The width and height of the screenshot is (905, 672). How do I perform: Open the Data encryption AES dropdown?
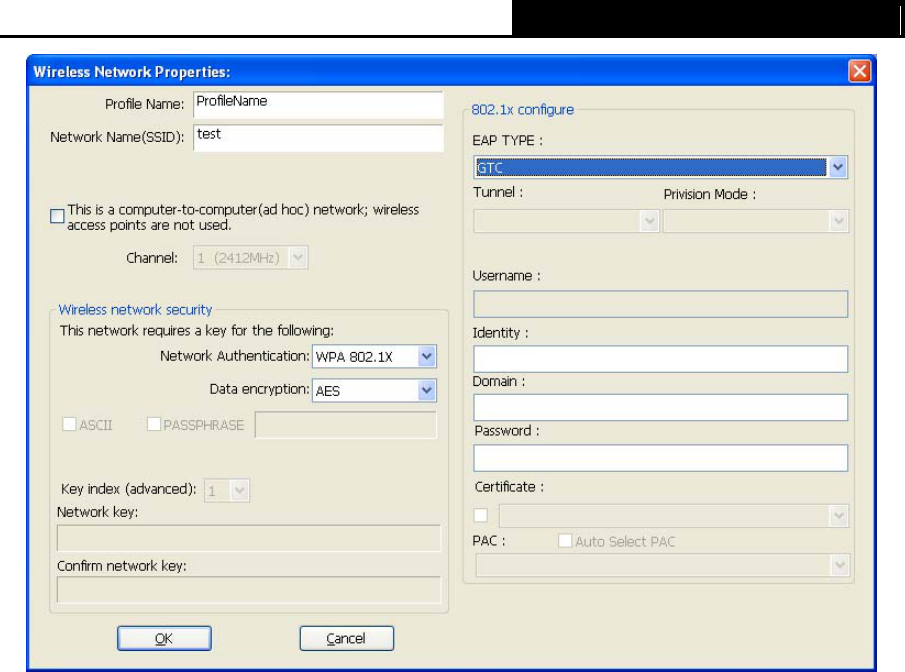(x=374, y=391)
